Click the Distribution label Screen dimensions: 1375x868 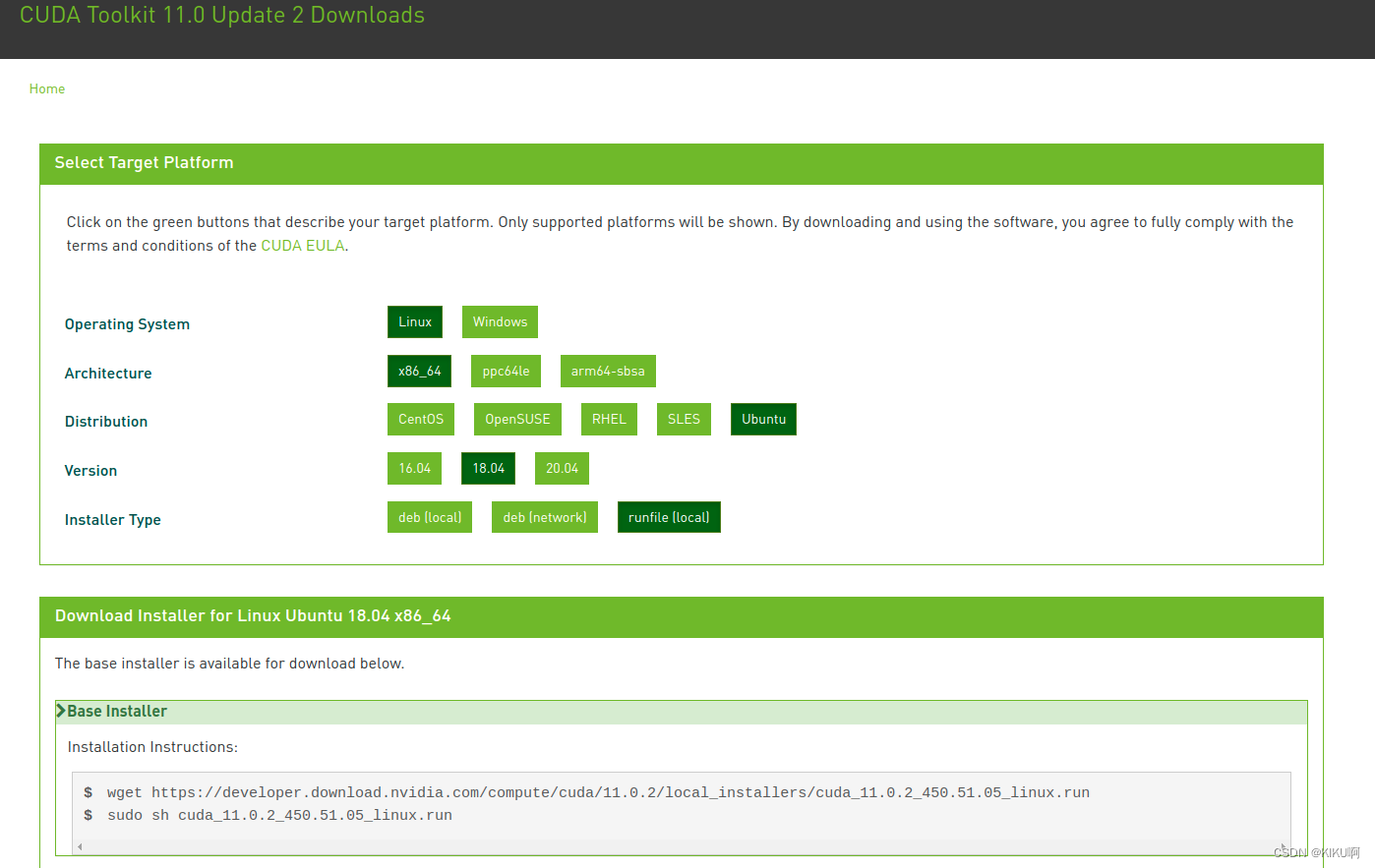[106, 422]
